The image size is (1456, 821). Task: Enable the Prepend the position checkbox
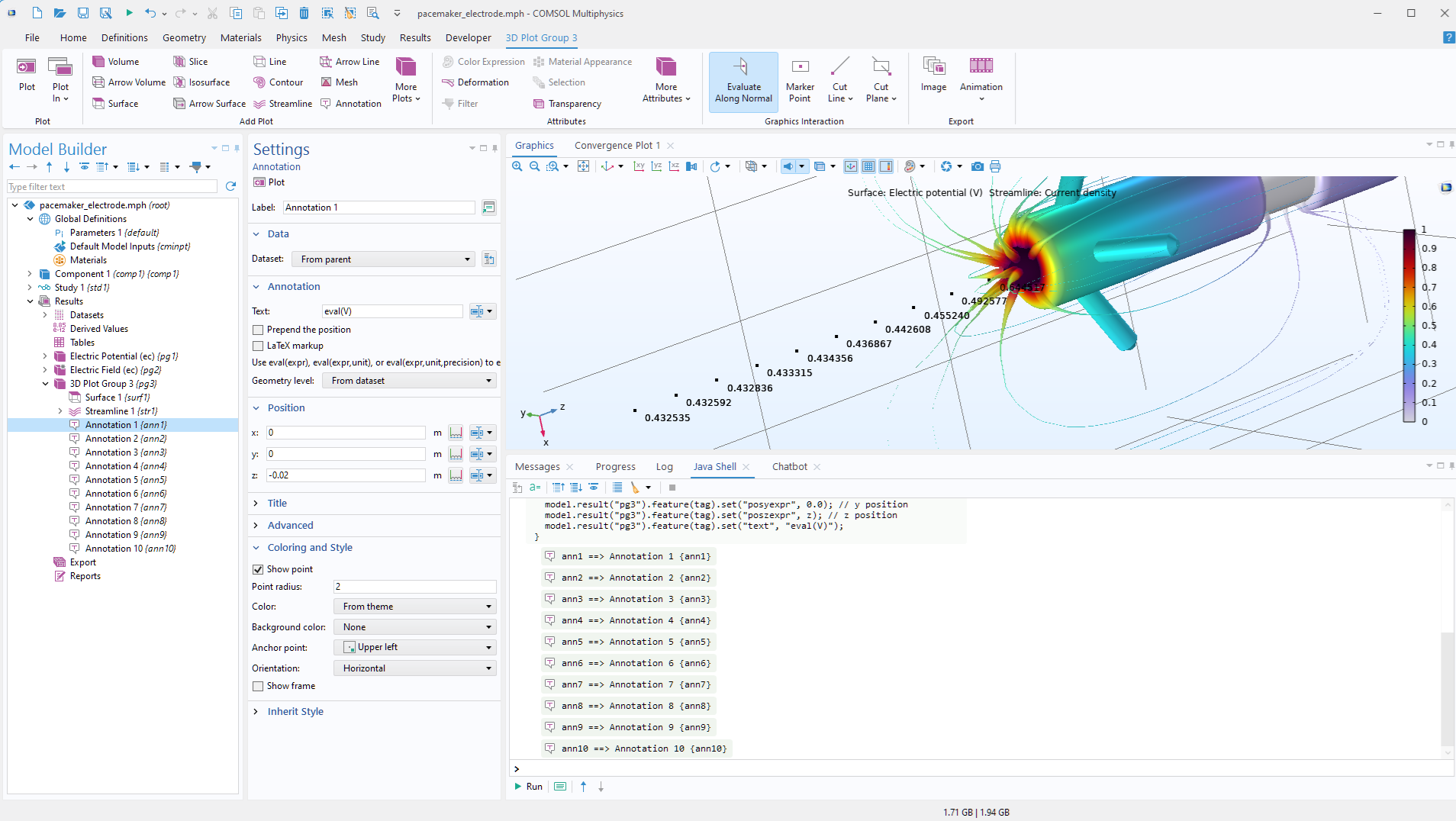click(x=259, y=330)
